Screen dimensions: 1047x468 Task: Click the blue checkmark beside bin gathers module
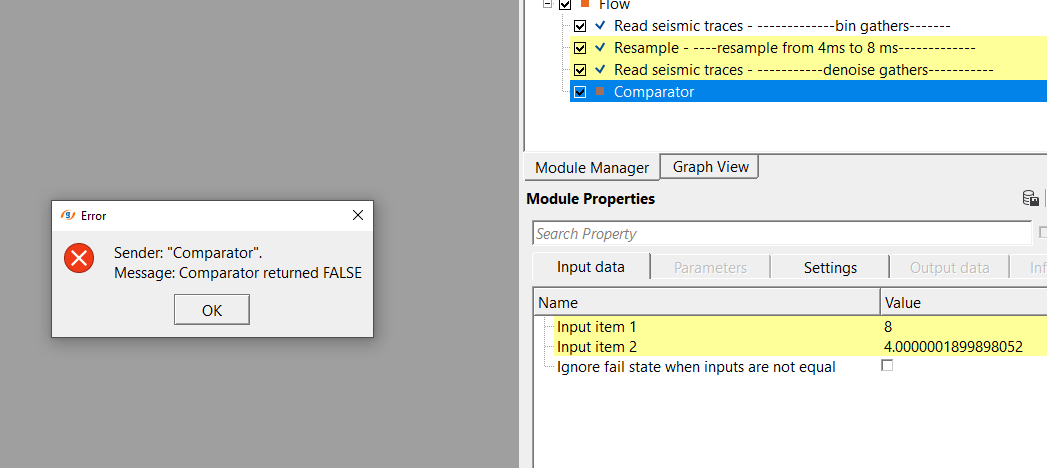(x=600, y=26)
